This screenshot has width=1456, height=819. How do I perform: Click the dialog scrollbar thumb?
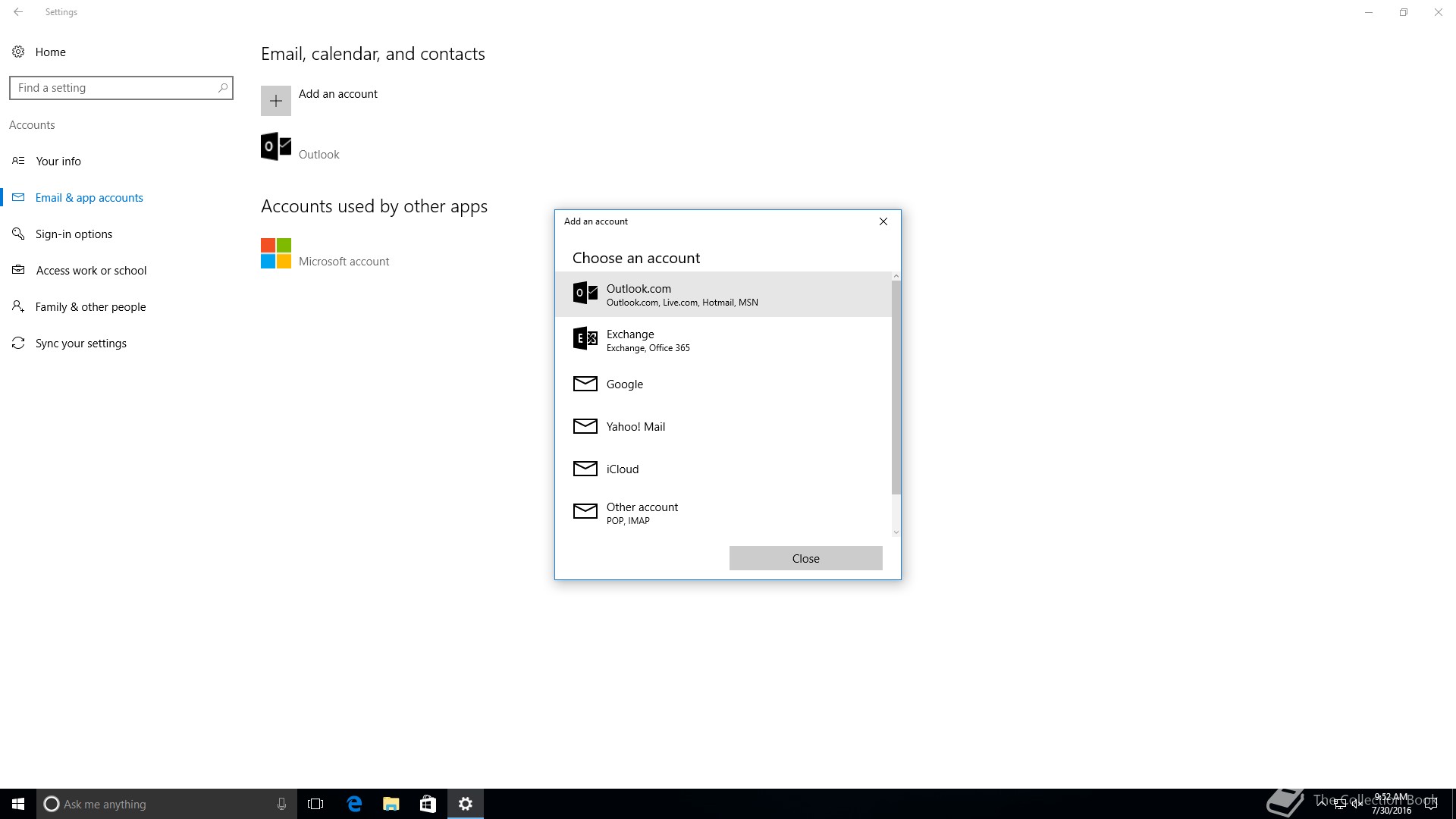click(896, 388)
